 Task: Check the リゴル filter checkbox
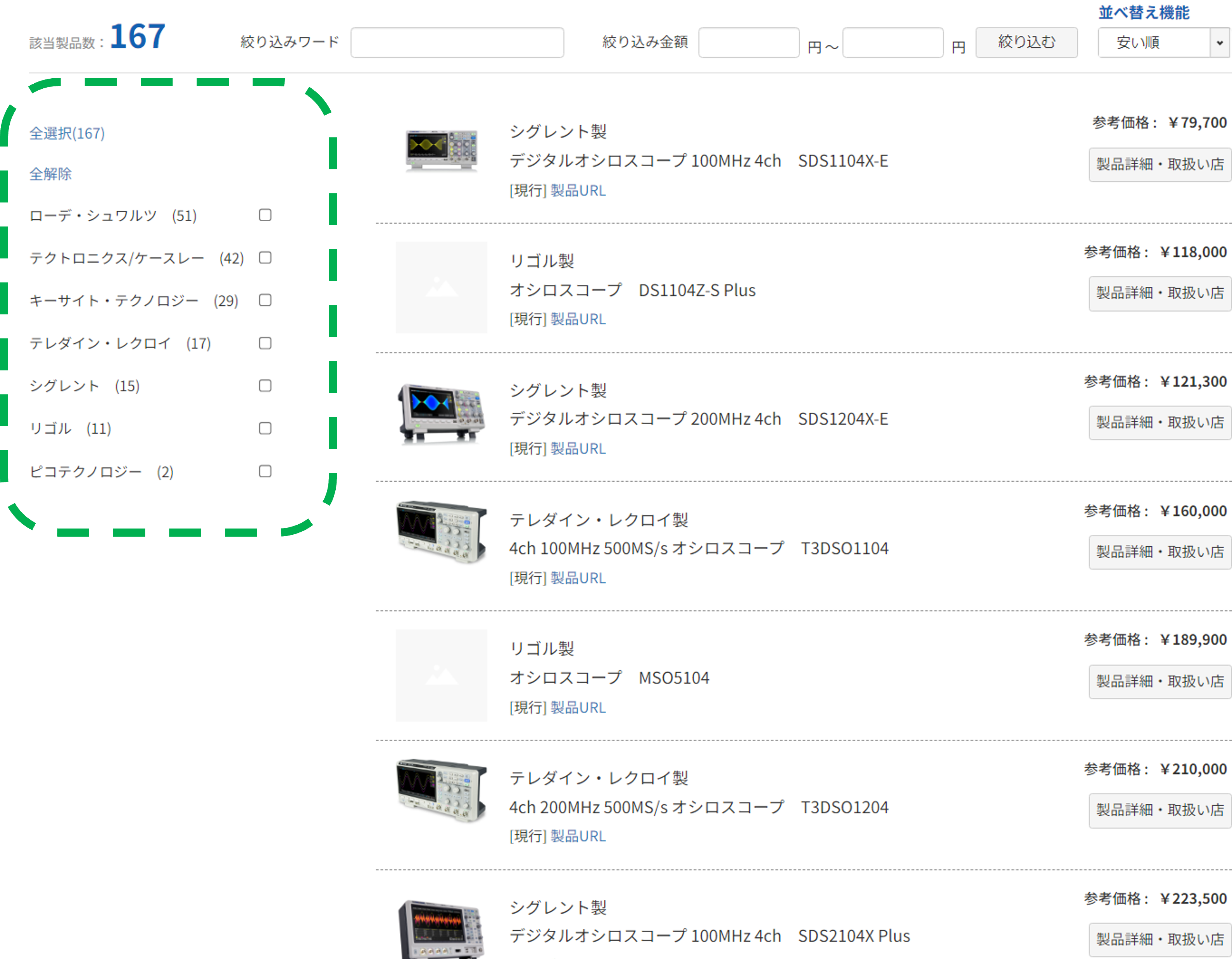(265, 429)
